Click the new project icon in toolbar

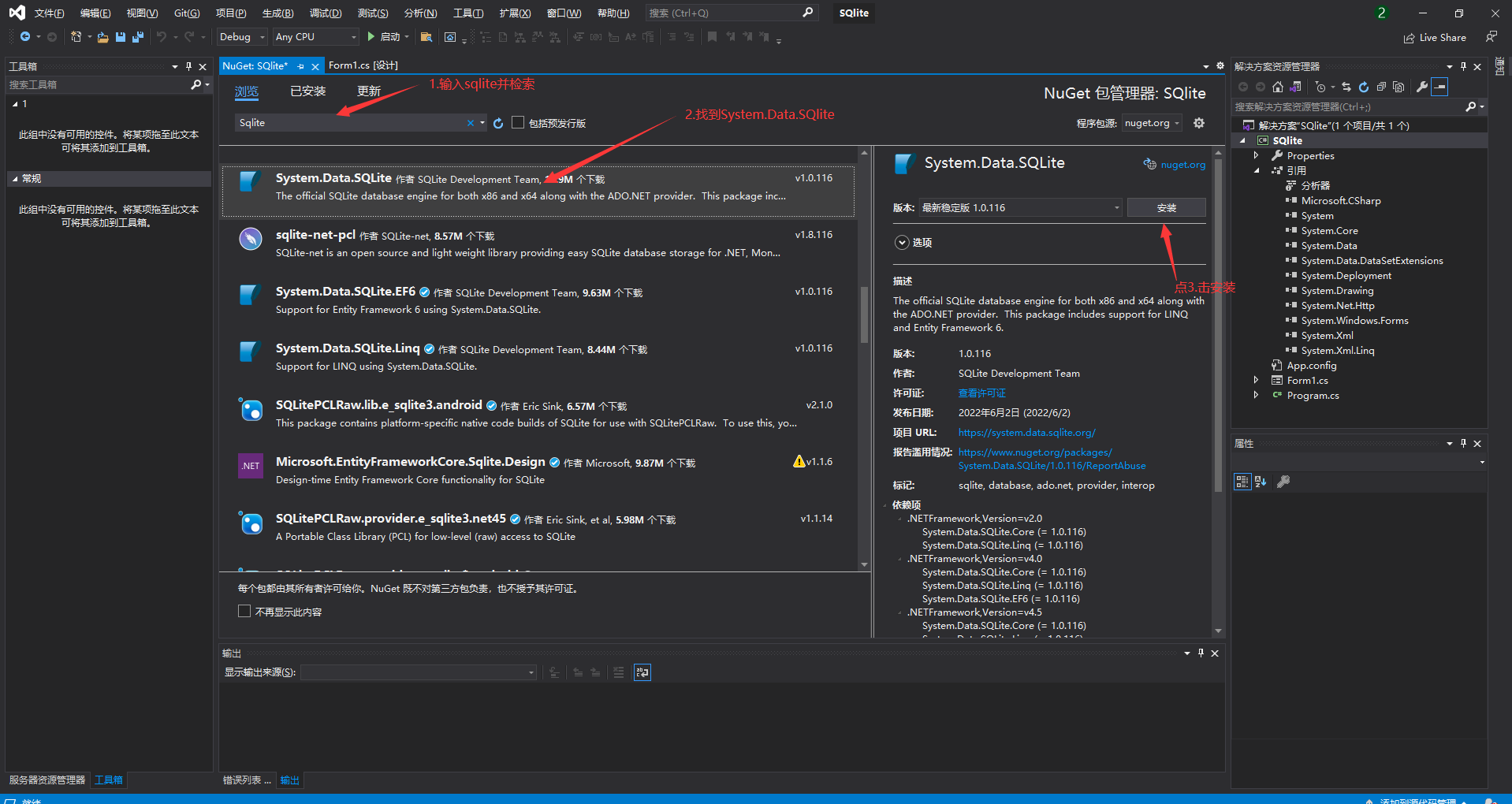(76, 37)
